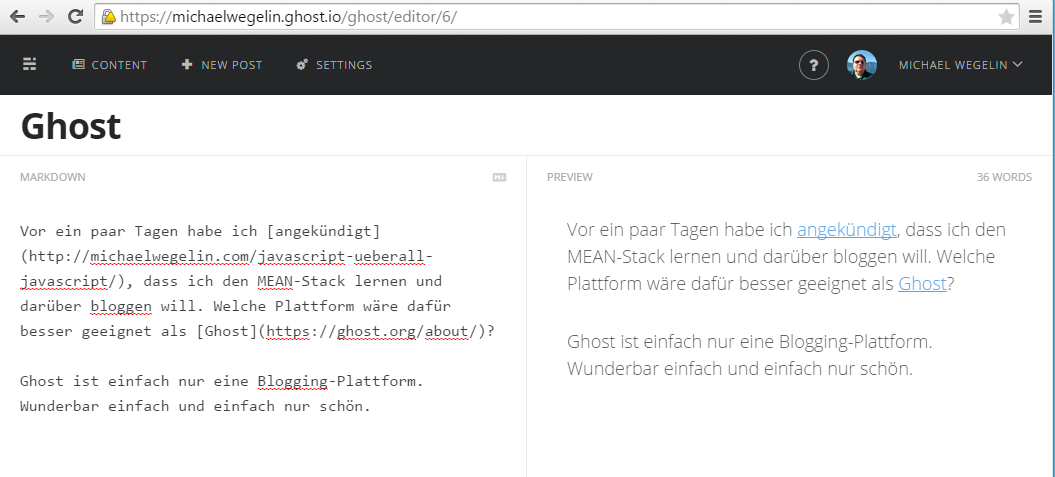The image size is (1055, 477).
Task: Open the Settings page
Action: point(334,65)
